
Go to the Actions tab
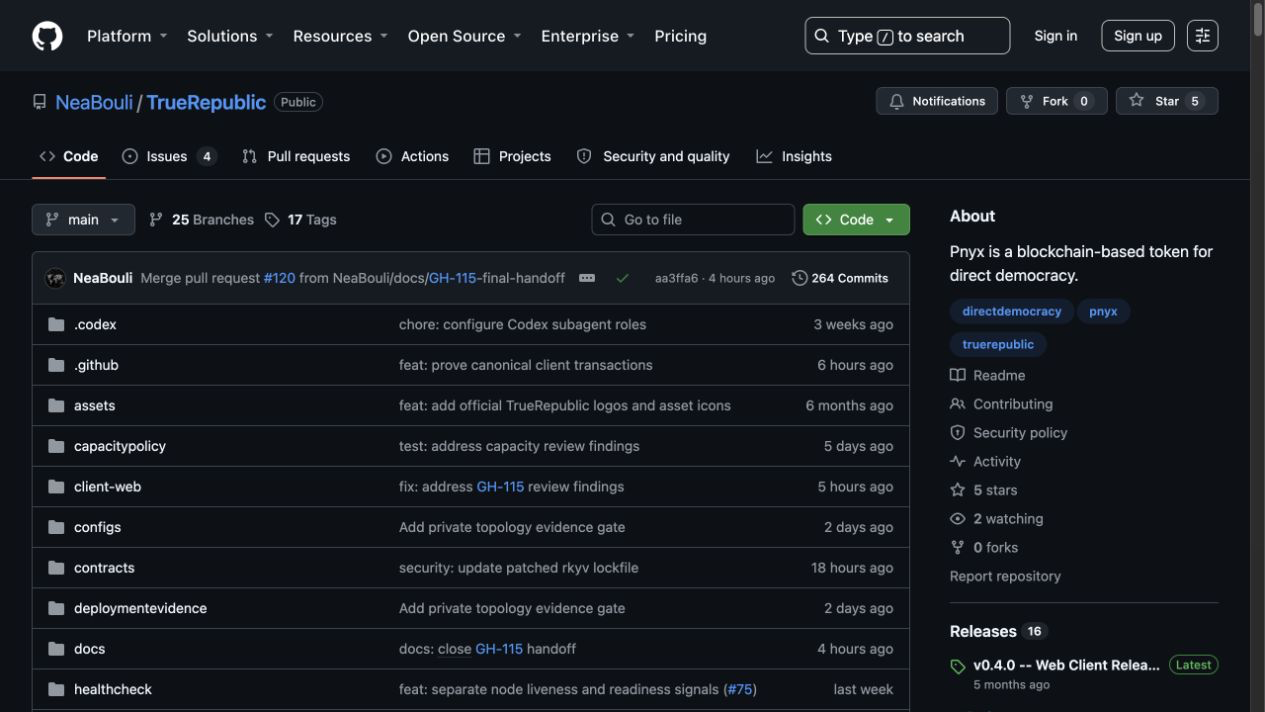pyautogui.click(x=412, y=156)
